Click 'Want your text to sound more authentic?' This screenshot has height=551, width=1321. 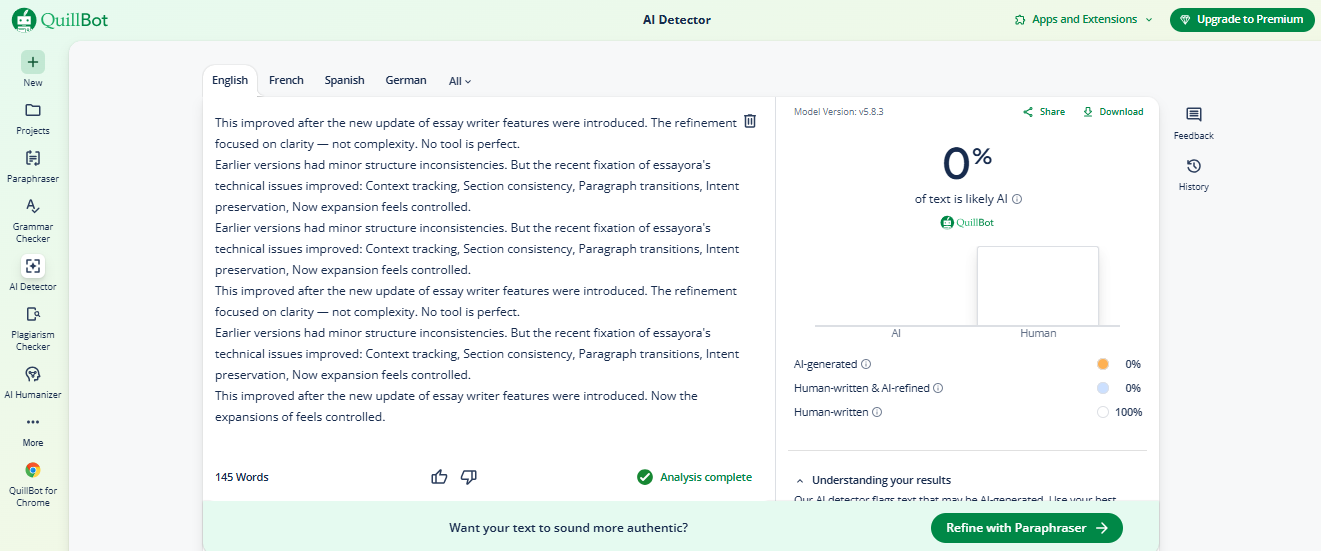tap(569, 528)
